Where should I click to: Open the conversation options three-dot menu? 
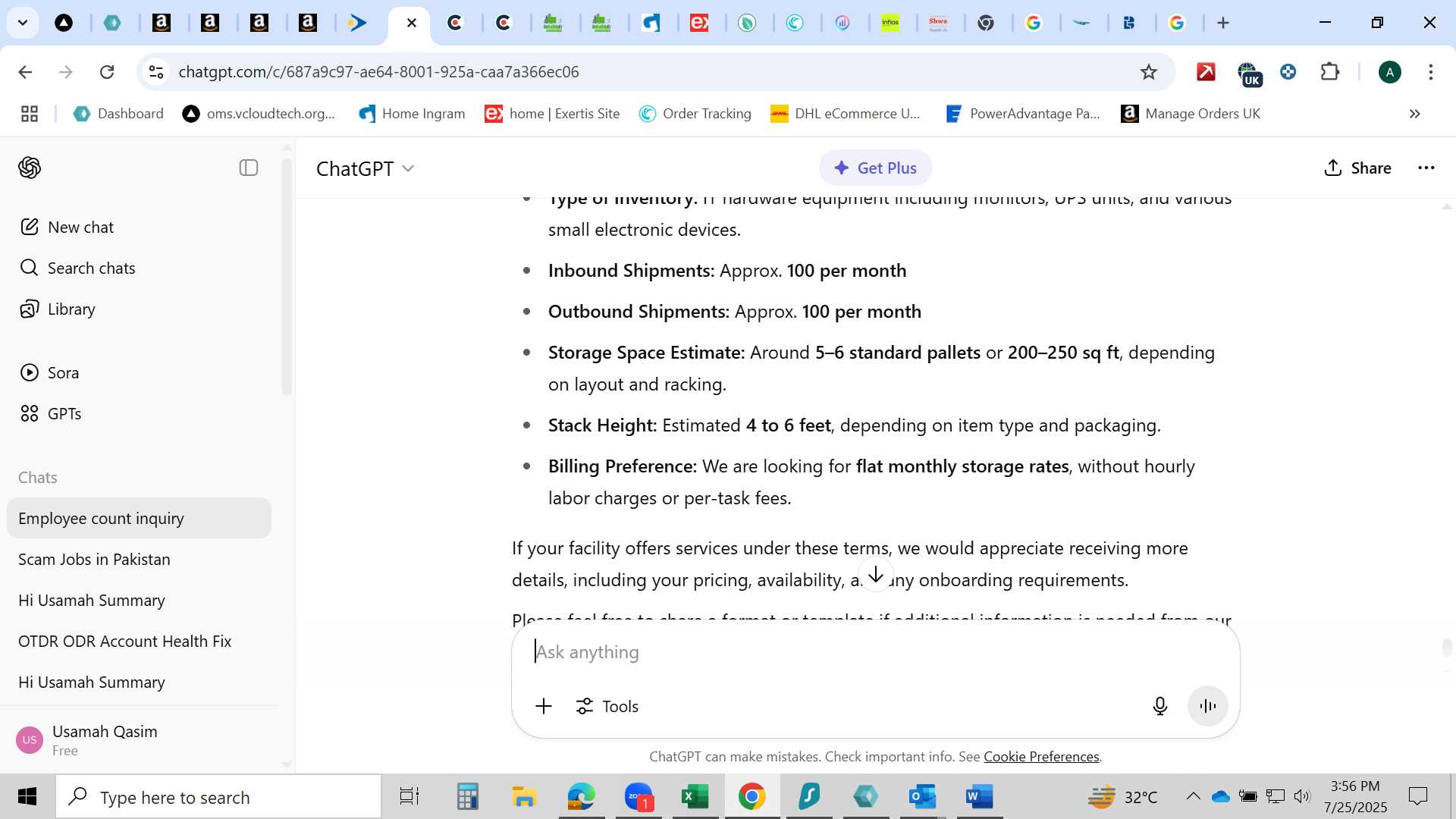1426,168
